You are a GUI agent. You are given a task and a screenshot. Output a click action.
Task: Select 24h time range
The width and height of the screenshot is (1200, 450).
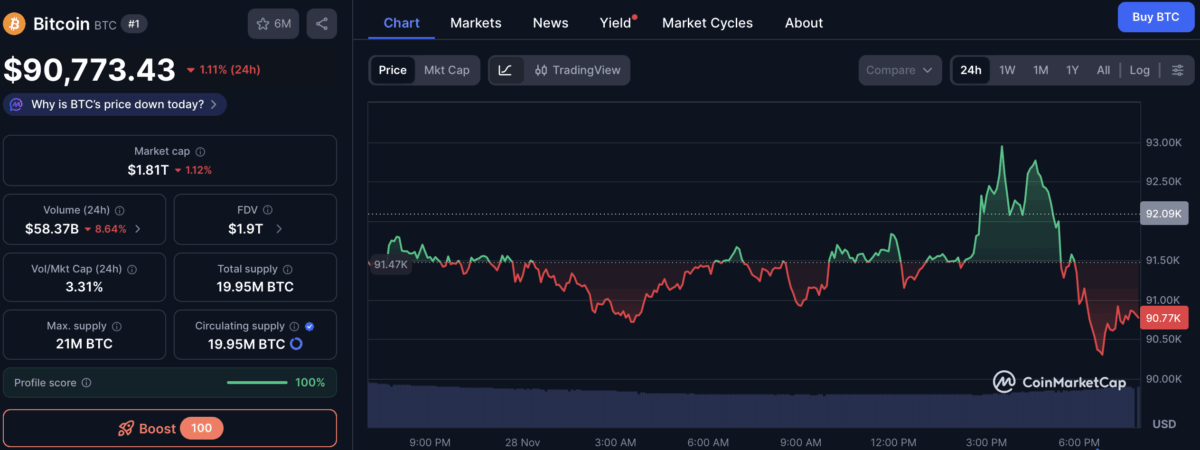pyautogui.click(x=970, y=70)
